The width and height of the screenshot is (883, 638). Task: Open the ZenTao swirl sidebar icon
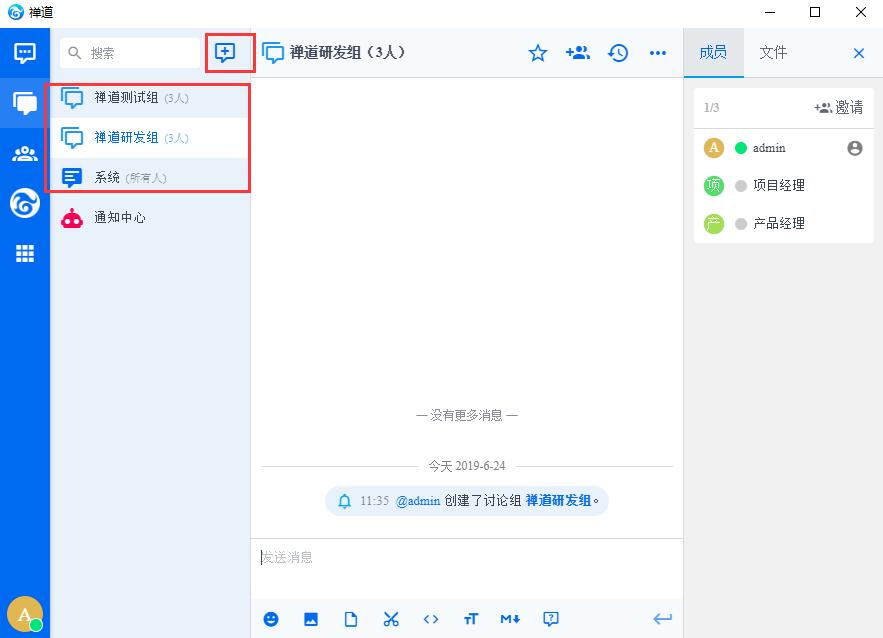click(x=25, y=203)
